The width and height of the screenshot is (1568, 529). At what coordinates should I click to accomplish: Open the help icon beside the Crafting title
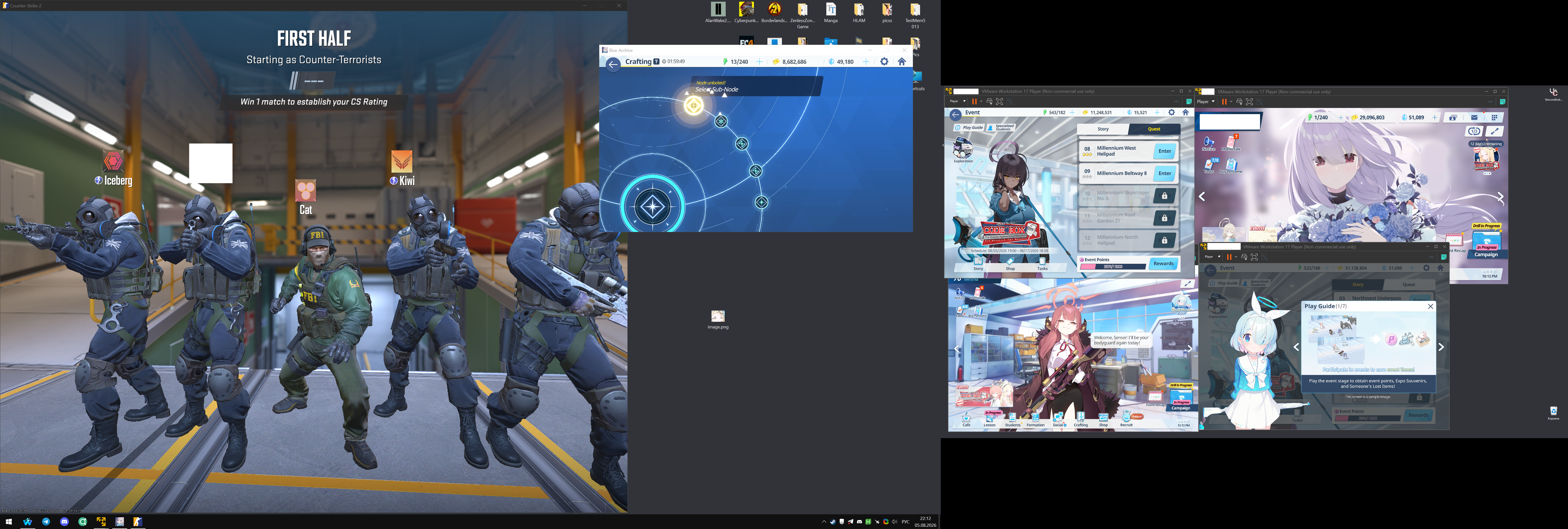coord(656,61)
